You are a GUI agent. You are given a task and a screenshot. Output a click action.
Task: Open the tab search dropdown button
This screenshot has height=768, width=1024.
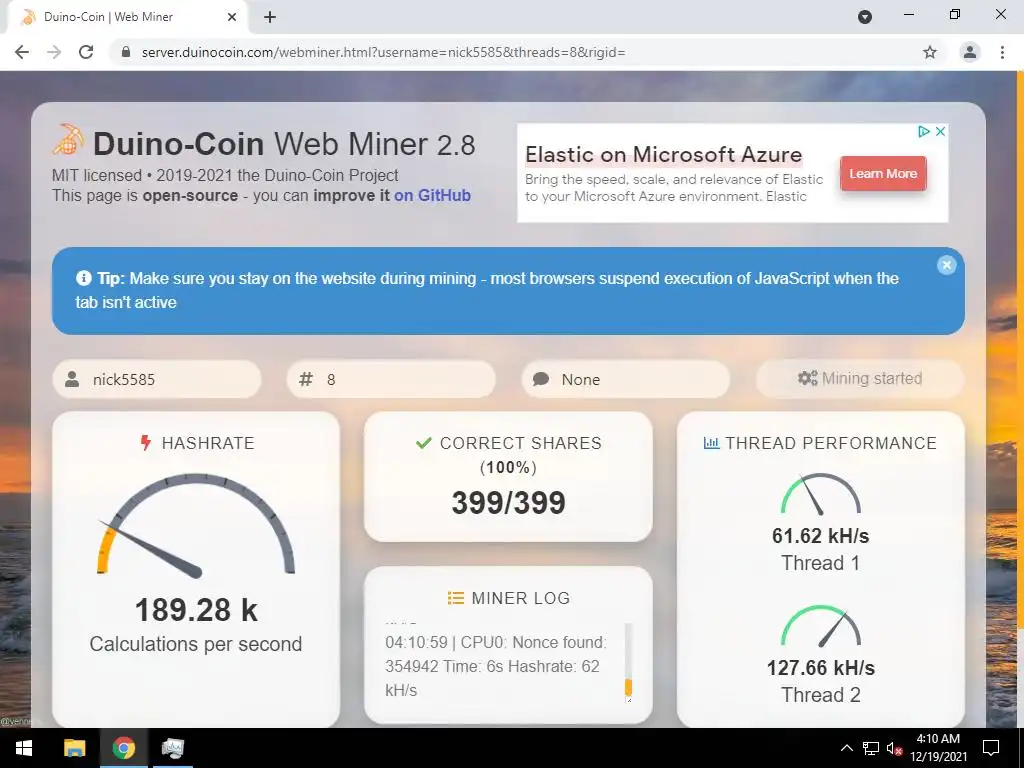pos(865,17)
